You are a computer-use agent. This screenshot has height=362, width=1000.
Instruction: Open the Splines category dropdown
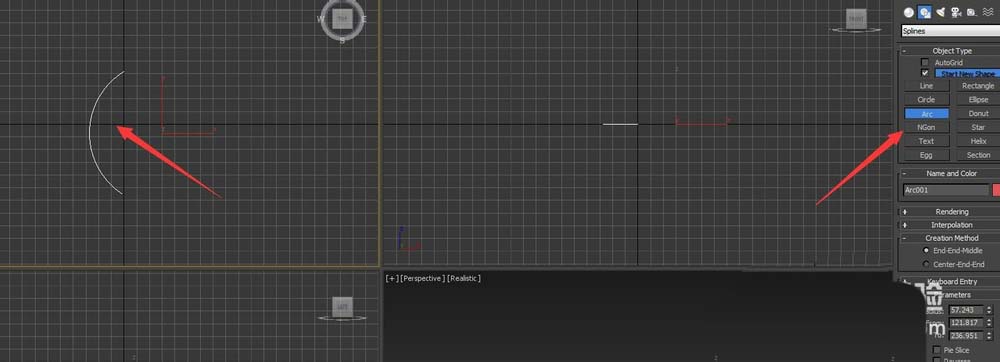tap(950, 31)
